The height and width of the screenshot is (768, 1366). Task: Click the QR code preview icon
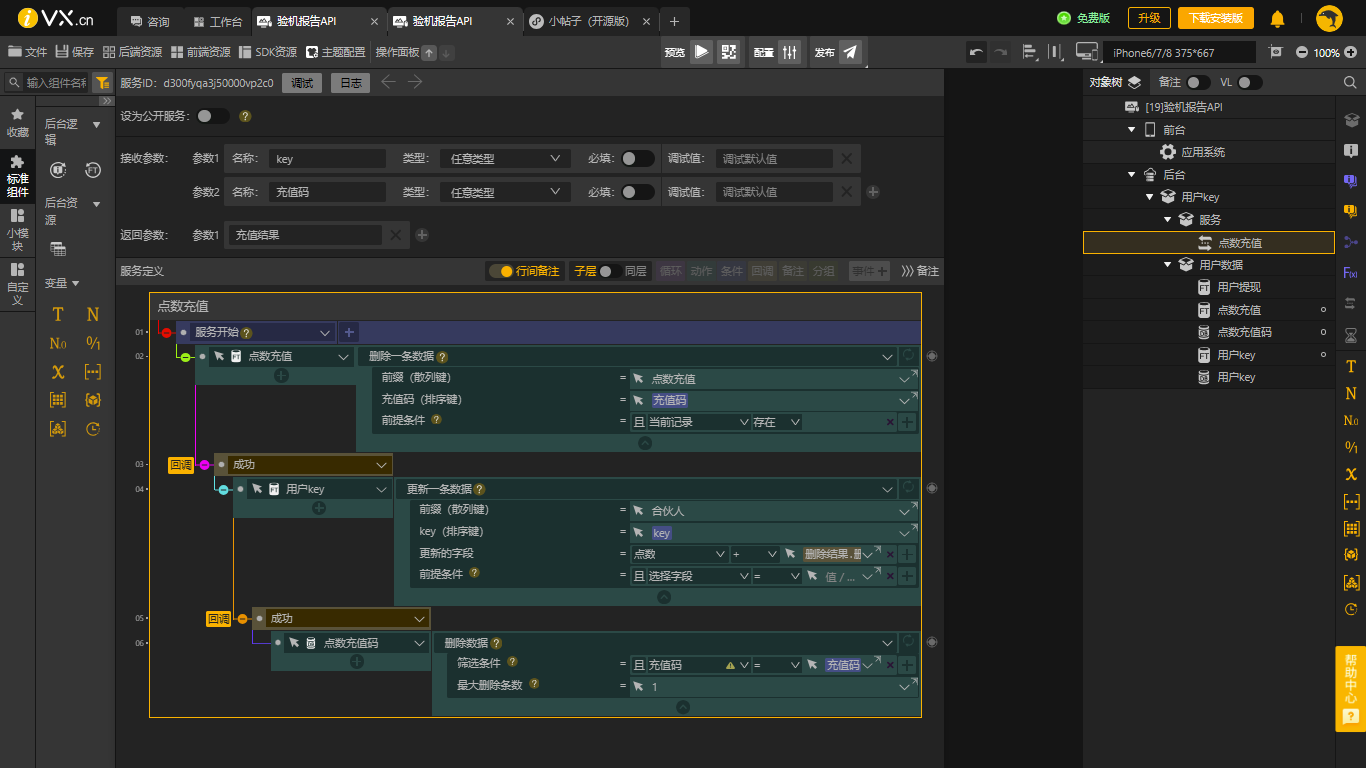pos(728,52)
